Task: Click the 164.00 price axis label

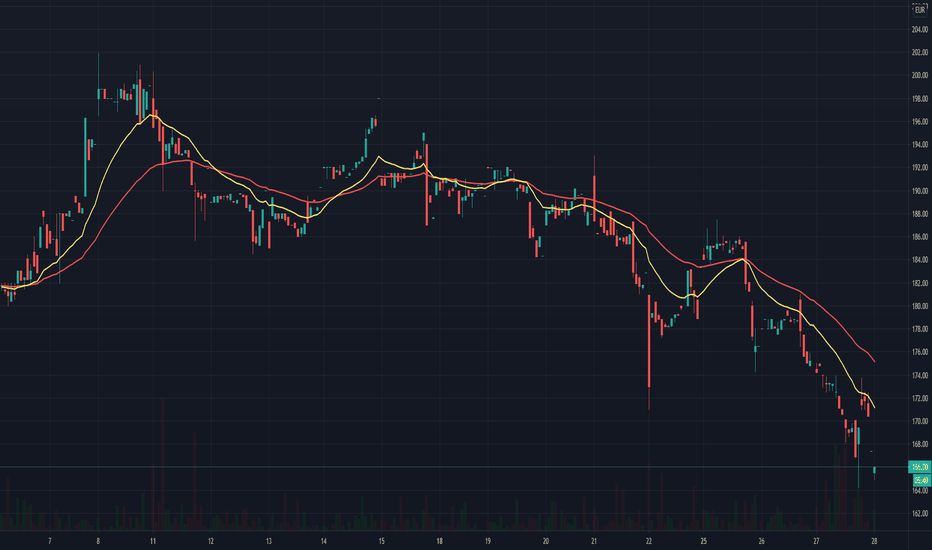Action: tap(920, 491)
